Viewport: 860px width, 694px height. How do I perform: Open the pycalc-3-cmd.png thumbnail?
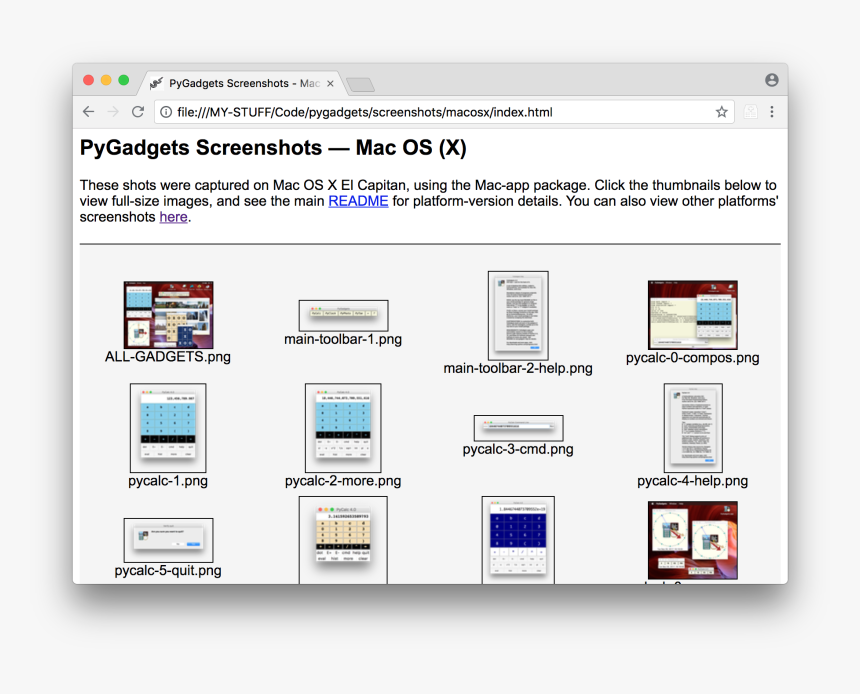click(x=518, y=428)
